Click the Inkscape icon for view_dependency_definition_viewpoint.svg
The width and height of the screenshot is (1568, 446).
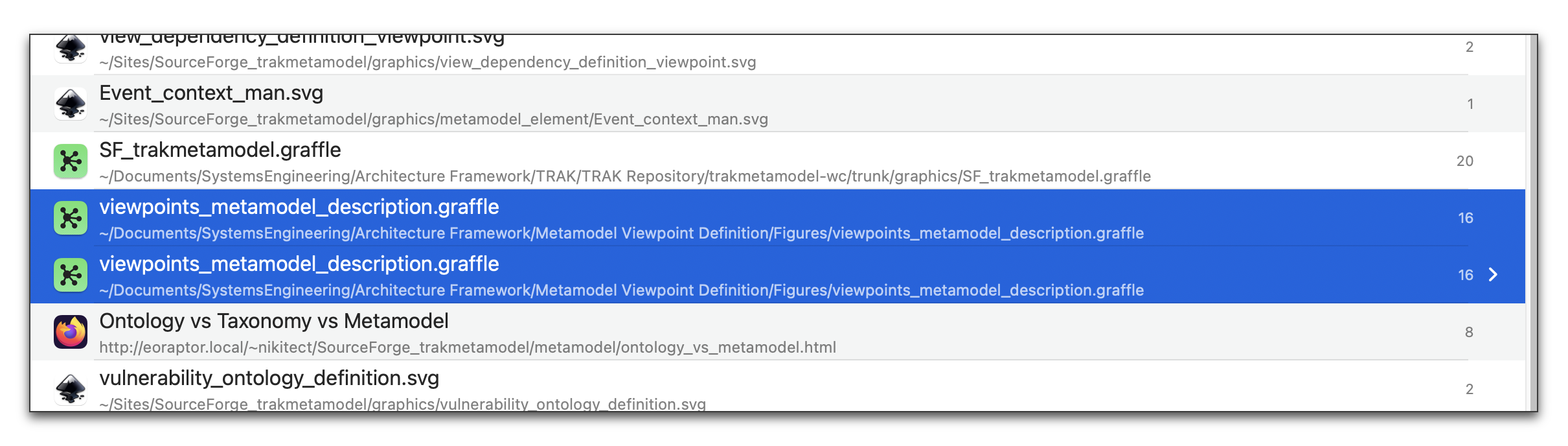(x=71, y=48)
